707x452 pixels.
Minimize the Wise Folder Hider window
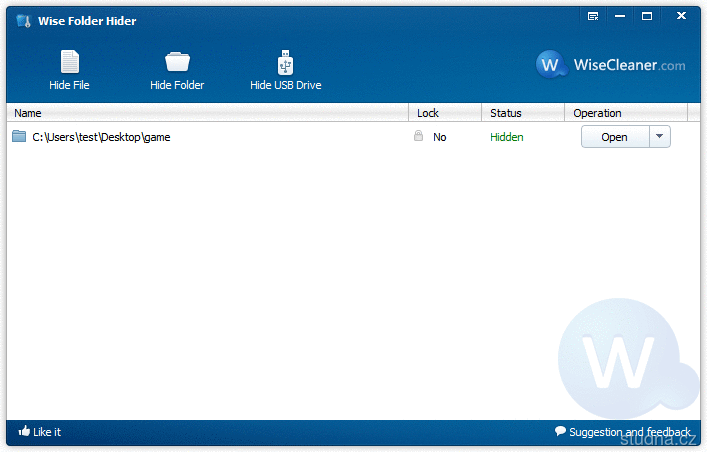pos(620,16)
